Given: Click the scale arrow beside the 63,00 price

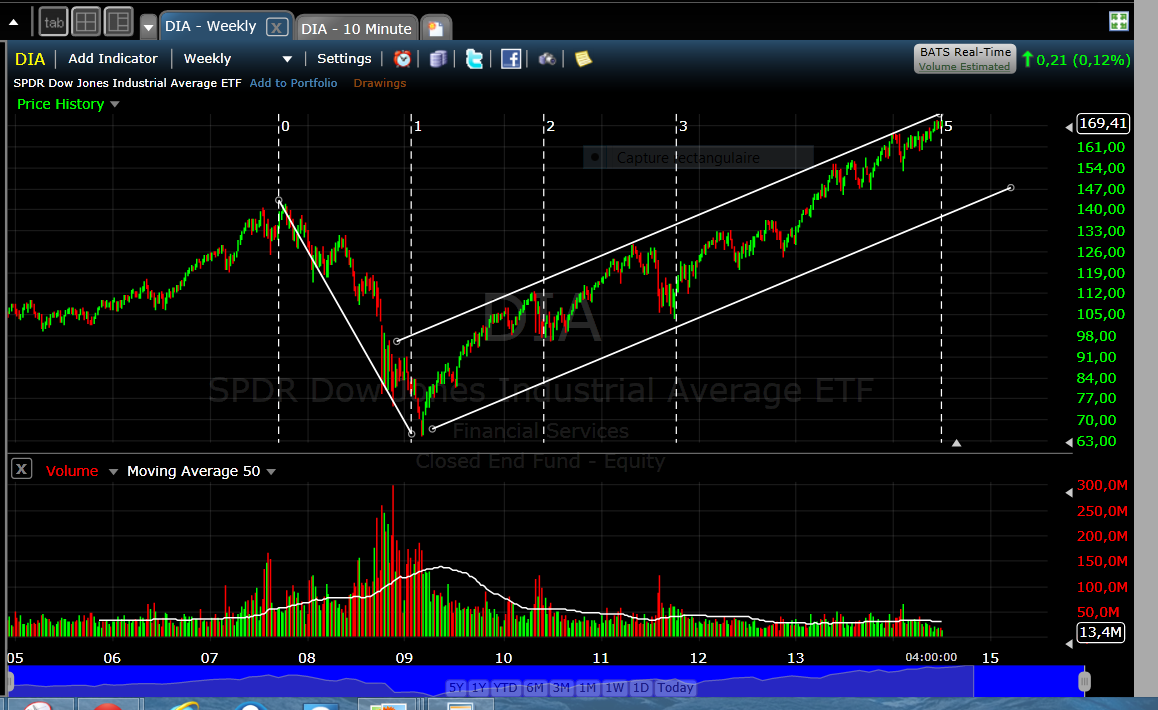Looking at the screenshot, I should pyautogui.click(x=1069, y=442).
